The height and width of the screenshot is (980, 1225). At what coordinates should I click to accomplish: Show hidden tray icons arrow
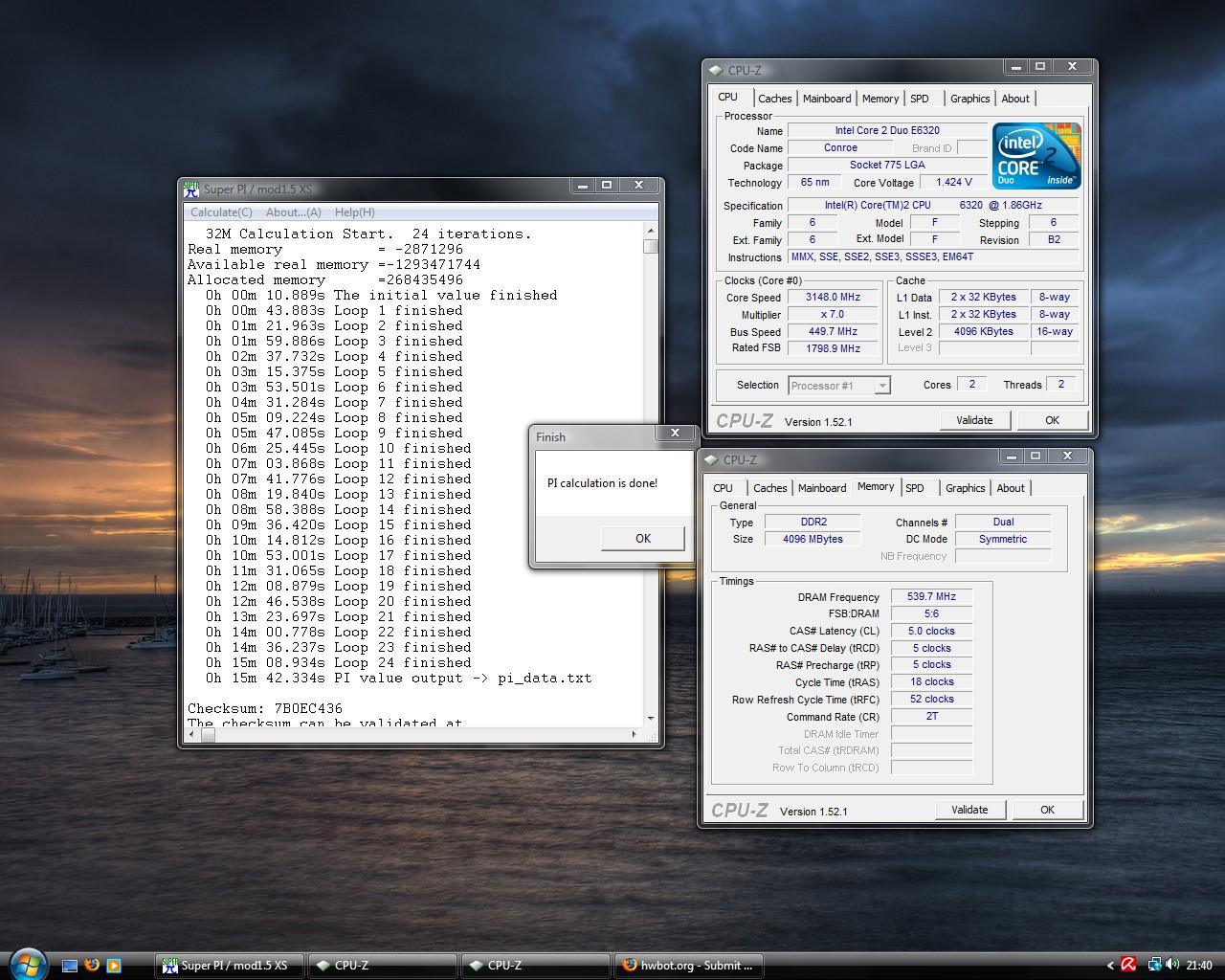pos(1110,966)
